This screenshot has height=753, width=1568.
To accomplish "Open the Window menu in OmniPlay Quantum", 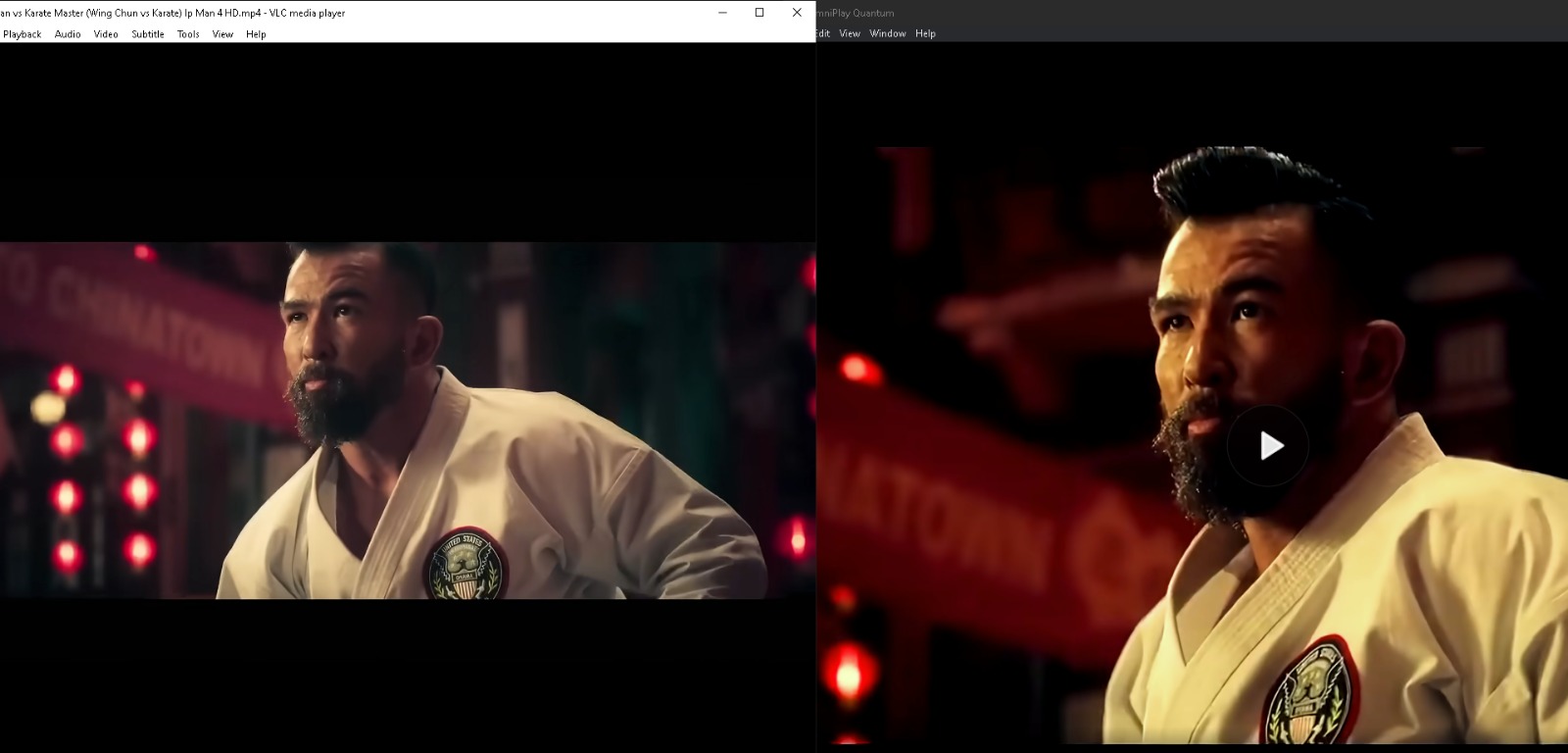I will tap(888, 33).
